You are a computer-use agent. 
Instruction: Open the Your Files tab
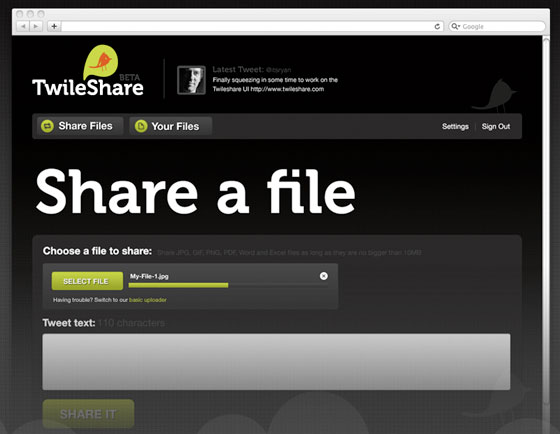[x=171, y=126]
